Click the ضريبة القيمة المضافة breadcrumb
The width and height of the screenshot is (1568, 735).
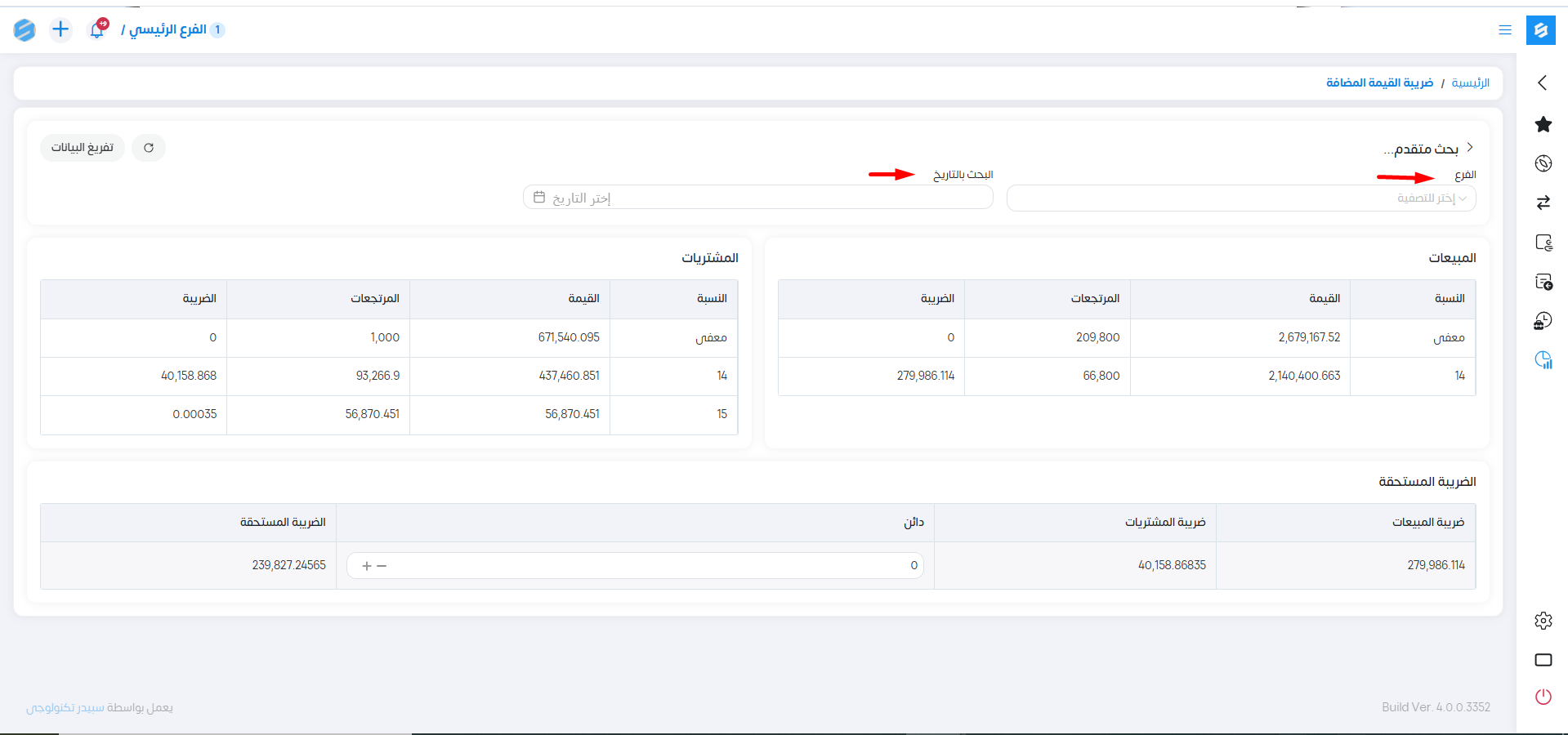(1379, 83)
